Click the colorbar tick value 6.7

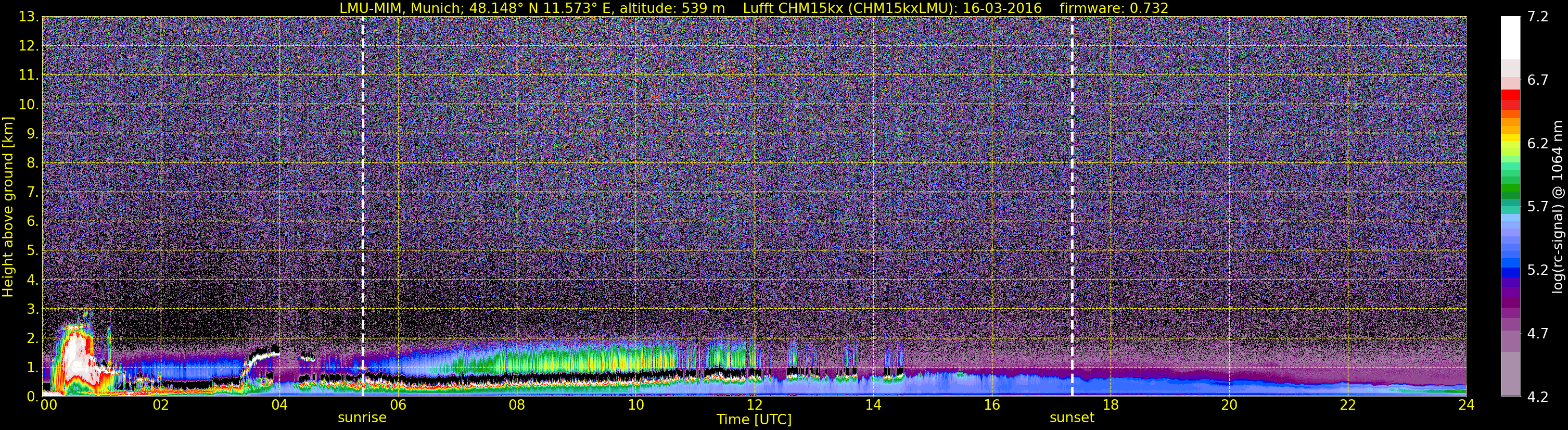(1538, 80)
